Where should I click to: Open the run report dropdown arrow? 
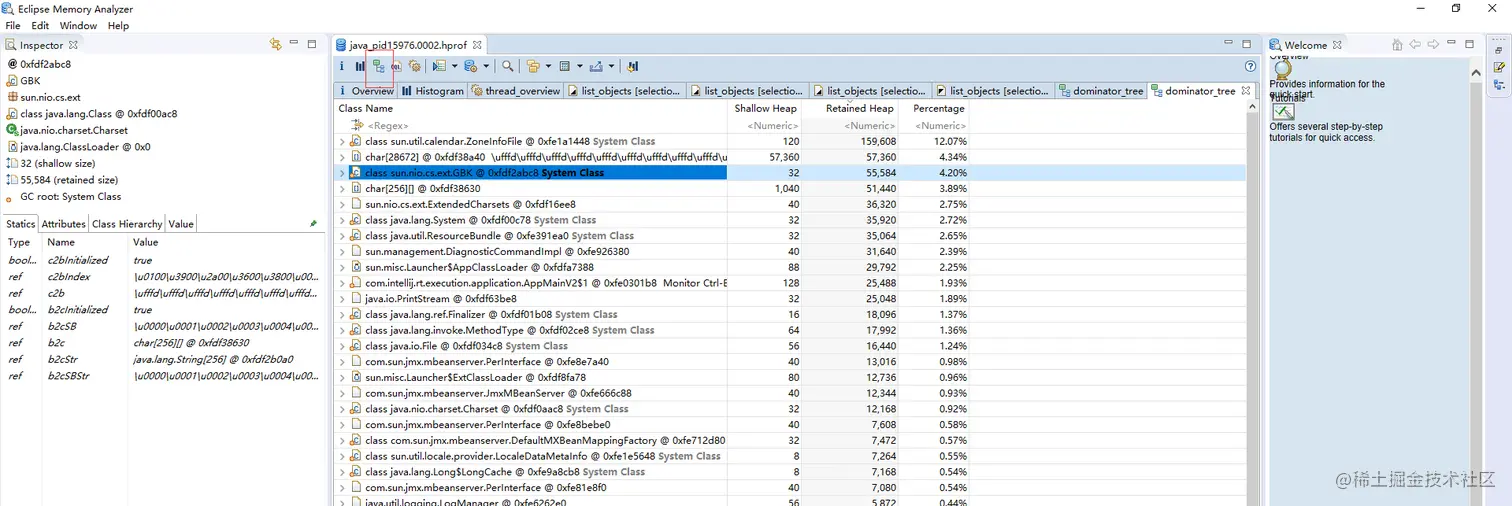455,67
